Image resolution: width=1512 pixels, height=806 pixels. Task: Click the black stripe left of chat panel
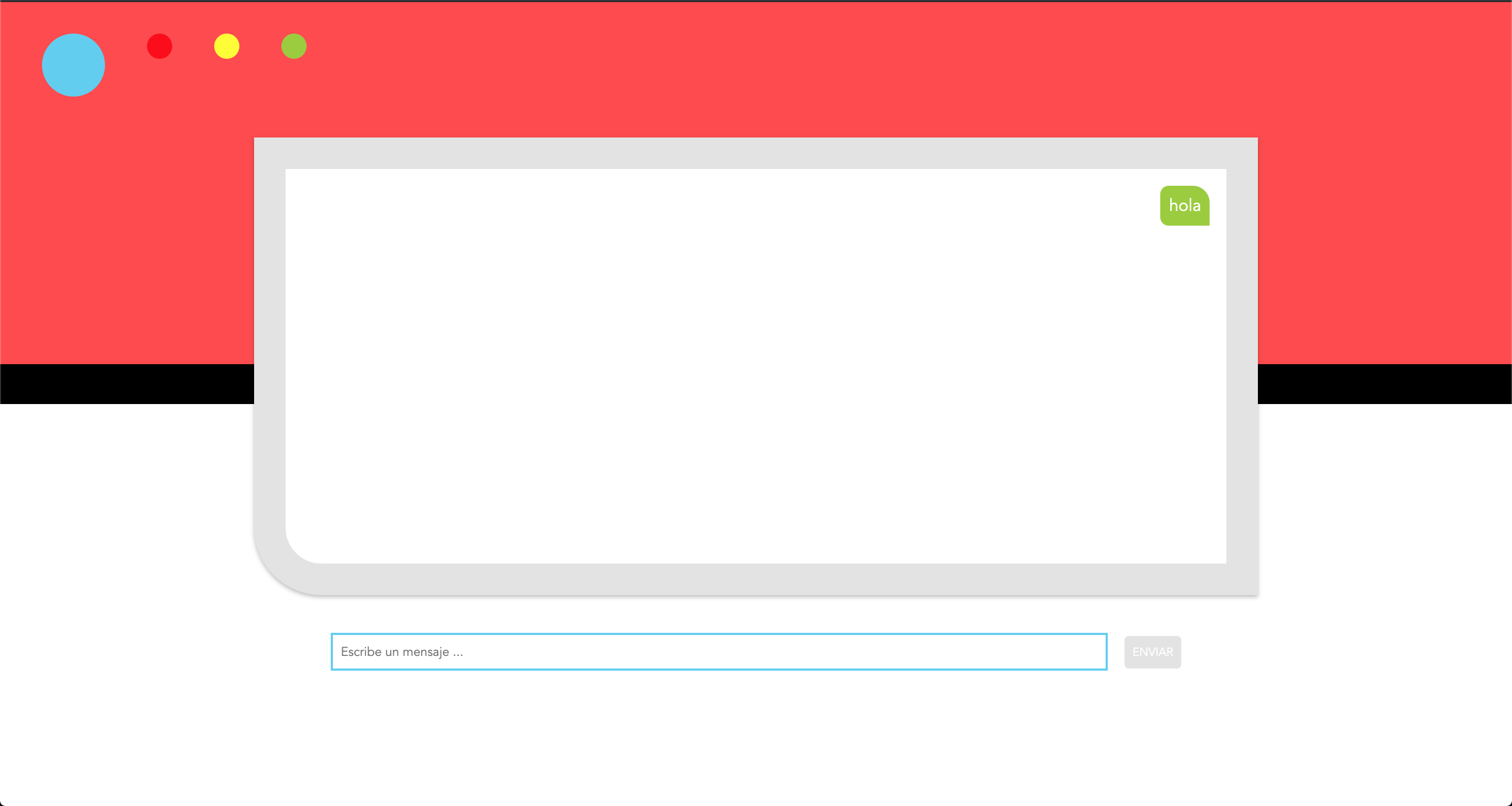(x=126, y=384)
